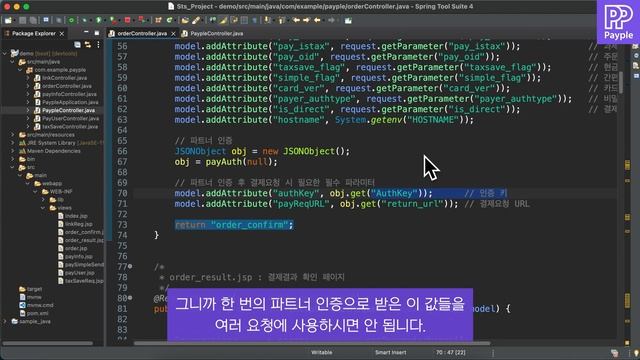Viewport: 640px width, 360px height.
Task: Toggle folding marker at line 77
Action: click(x=130, y=266)
